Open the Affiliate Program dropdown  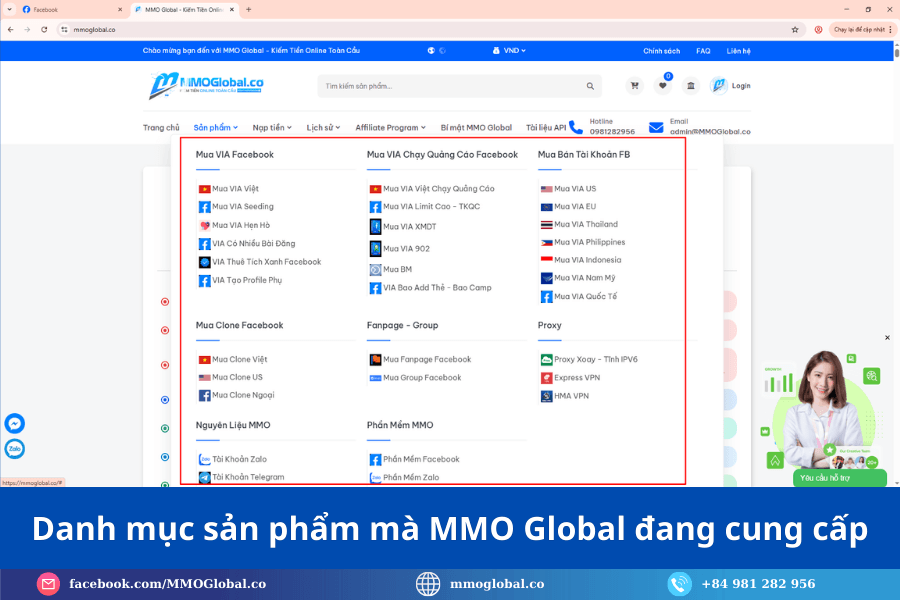pyautogui.click(x=390, y=128)
